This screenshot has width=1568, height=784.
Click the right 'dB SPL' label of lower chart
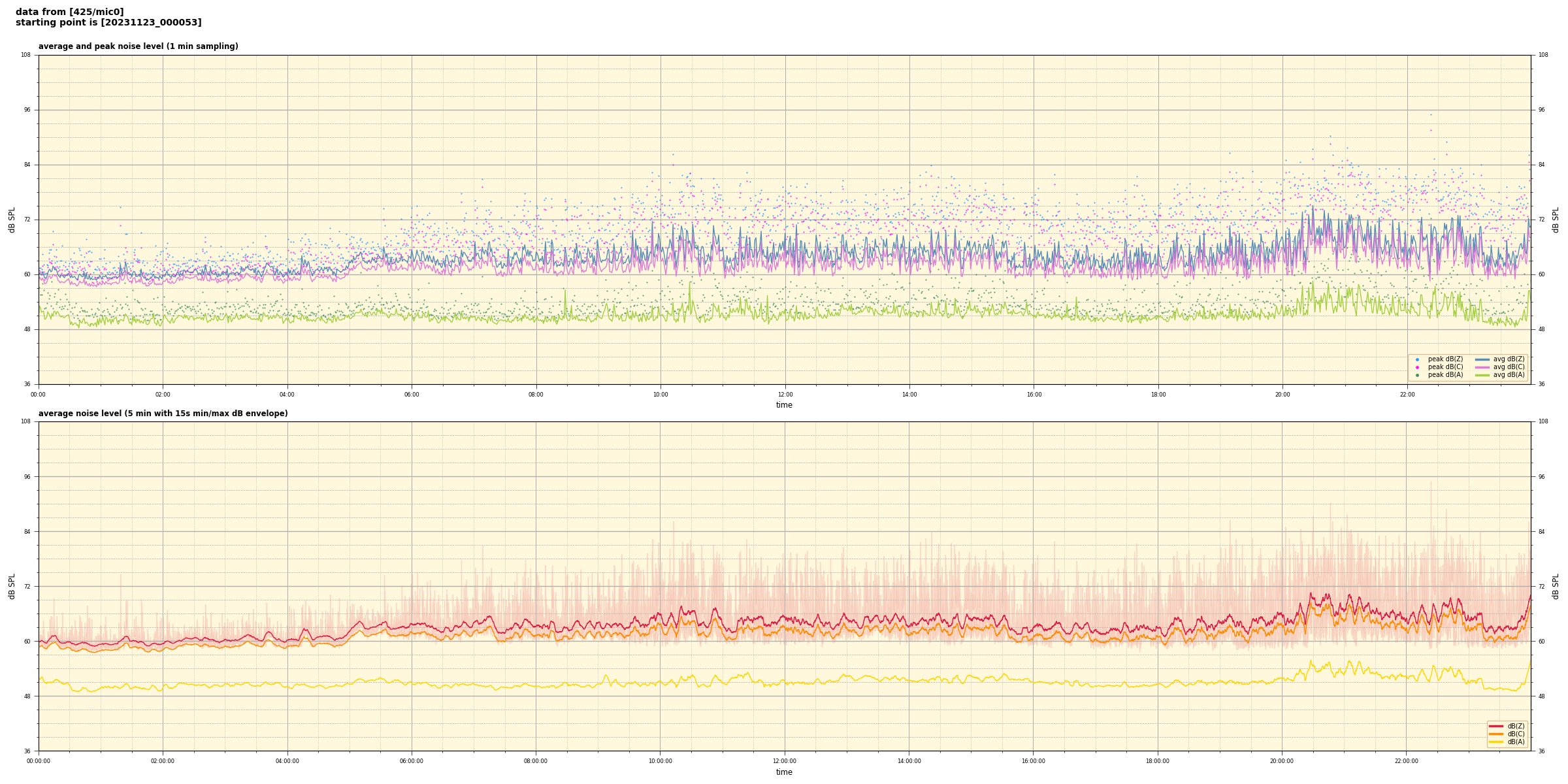[1556, 586]
